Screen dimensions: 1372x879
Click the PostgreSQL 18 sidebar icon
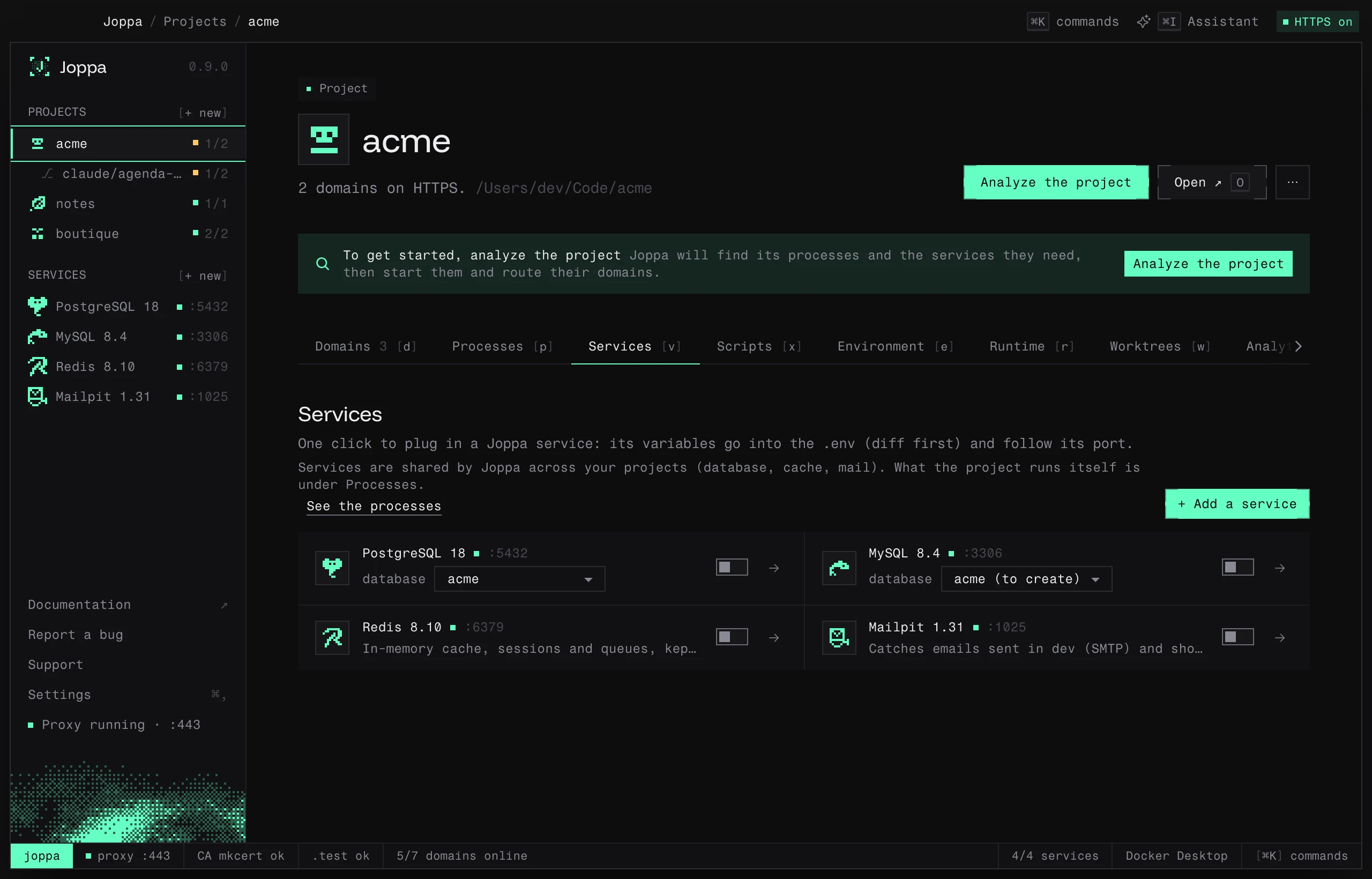[38, 307]
